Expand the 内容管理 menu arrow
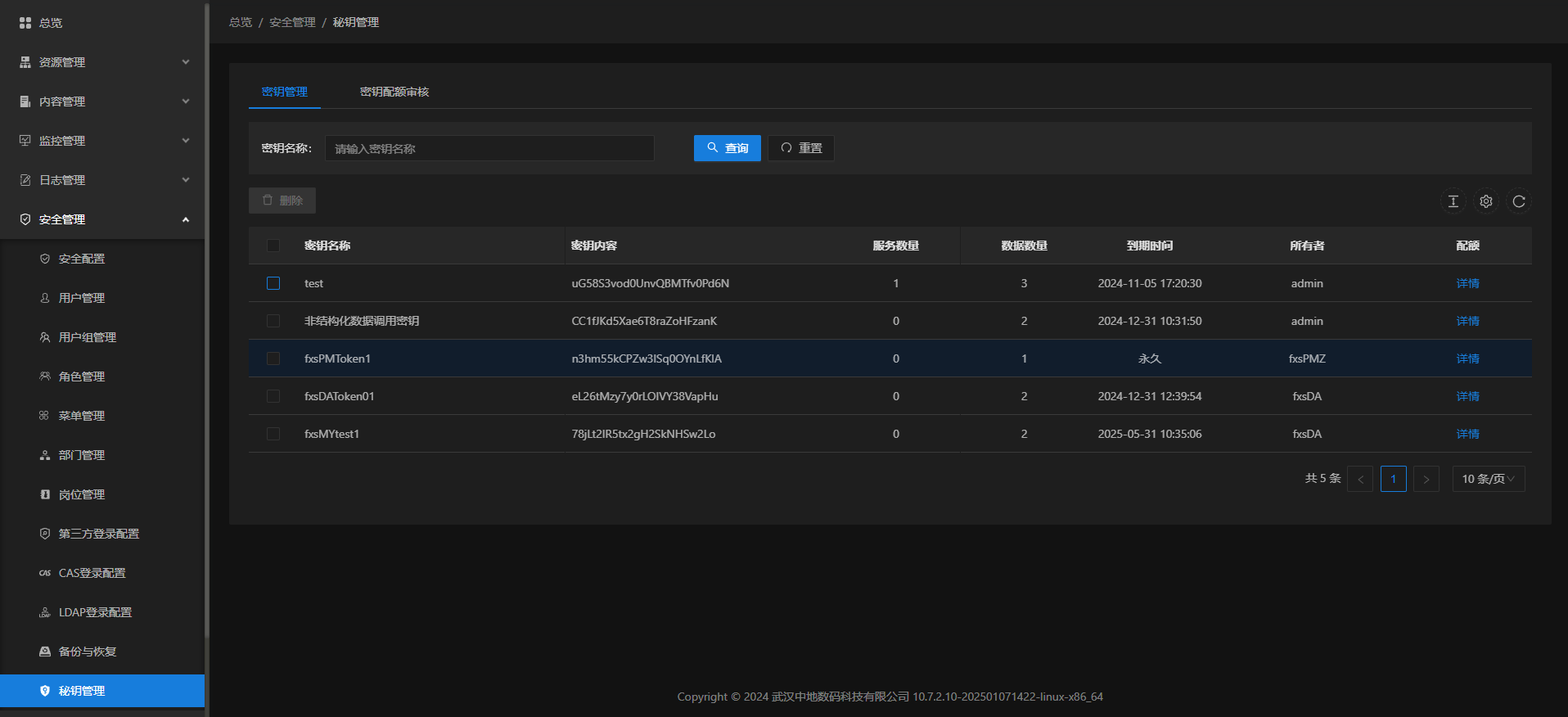1568x717 pixels. pos(186,101)
